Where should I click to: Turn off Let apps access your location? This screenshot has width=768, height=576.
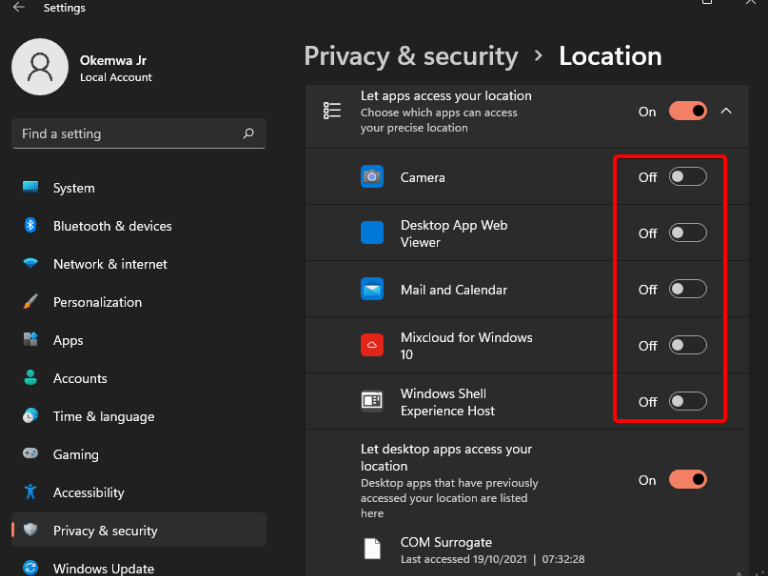pyautogui.click(x=688, y=111)
